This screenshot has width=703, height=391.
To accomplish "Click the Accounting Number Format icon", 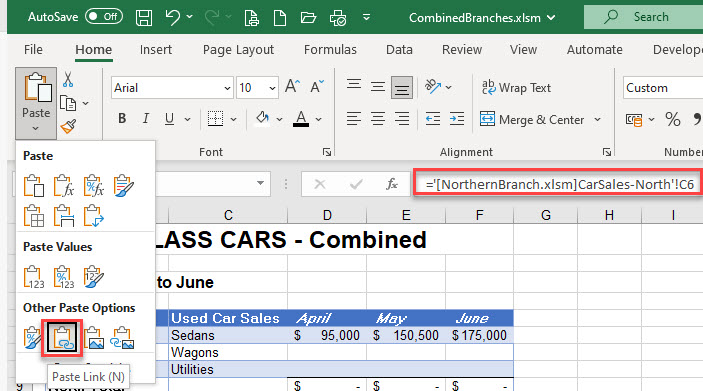I will pos(634,120).
